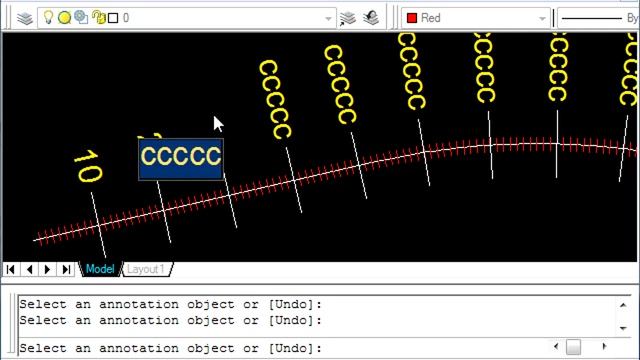Click the white layer color square
Viewport: 640px width, 360px height.
click(x=113, y=18)
